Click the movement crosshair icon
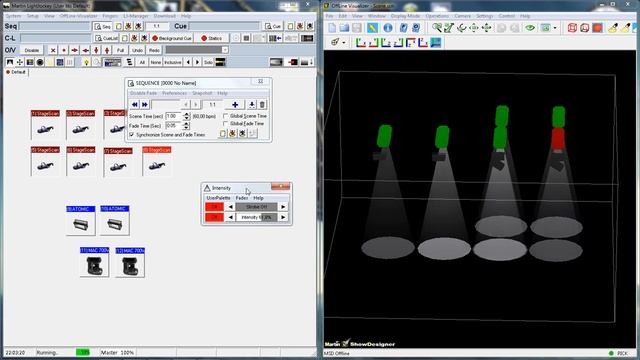 [20, 62]
